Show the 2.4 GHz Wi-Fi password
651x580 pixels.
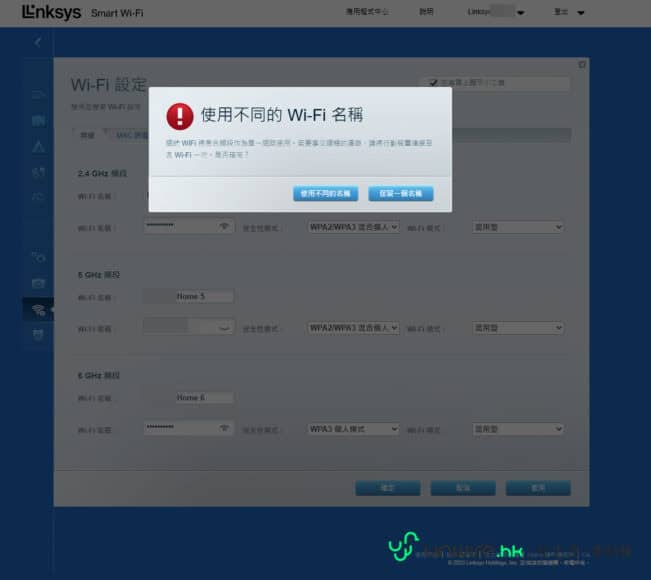coord(224,227)
